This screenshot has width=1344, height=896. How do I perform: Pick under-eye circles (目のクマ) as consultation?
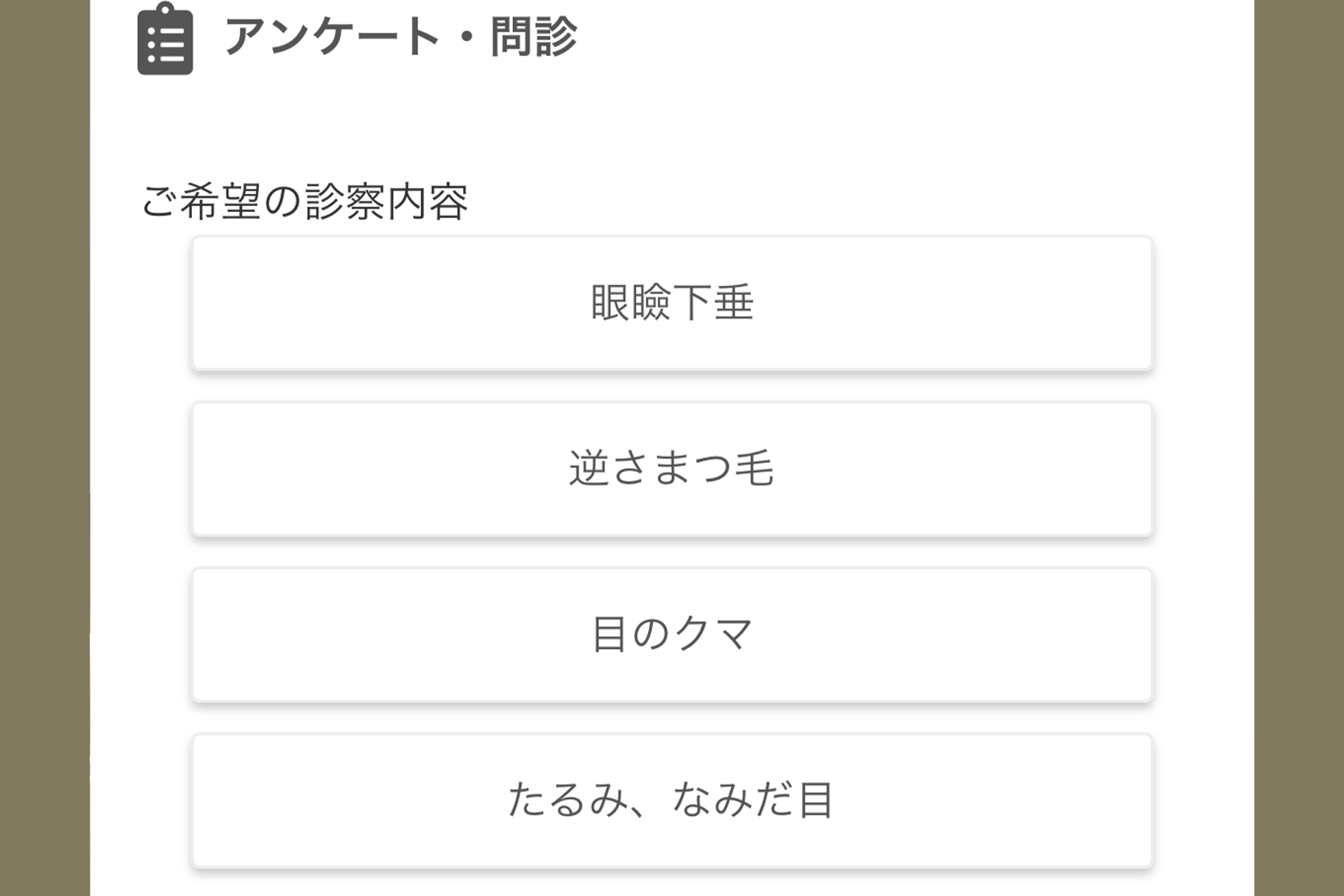[x=672, y=635]
